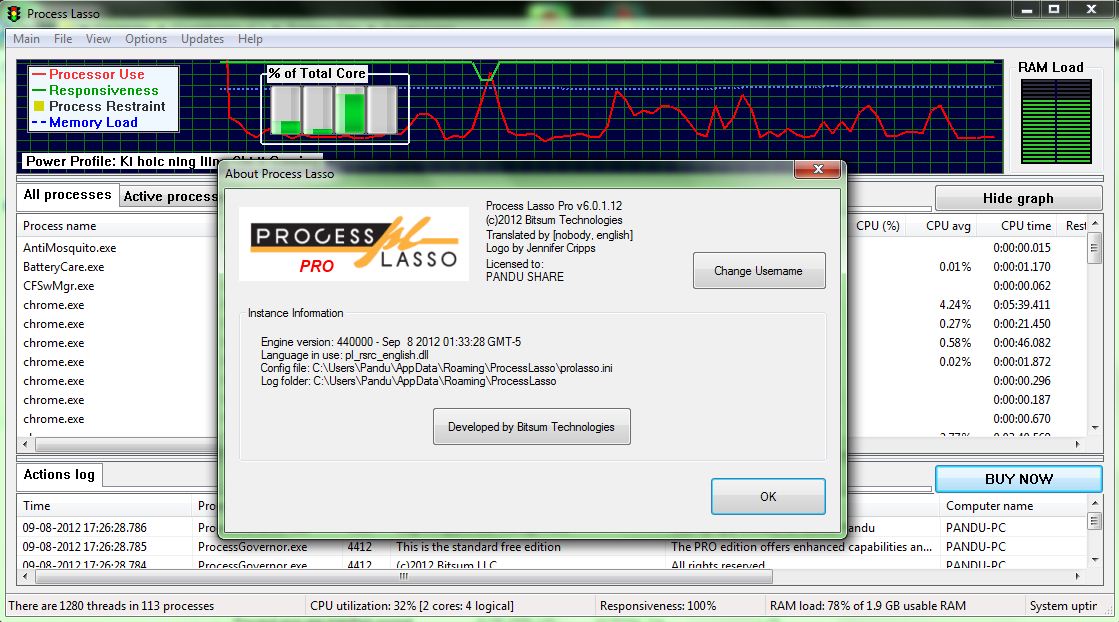Viewport: 1119px width, 622px height.
Task: Open the Updates menu
Action: [202, 39]
